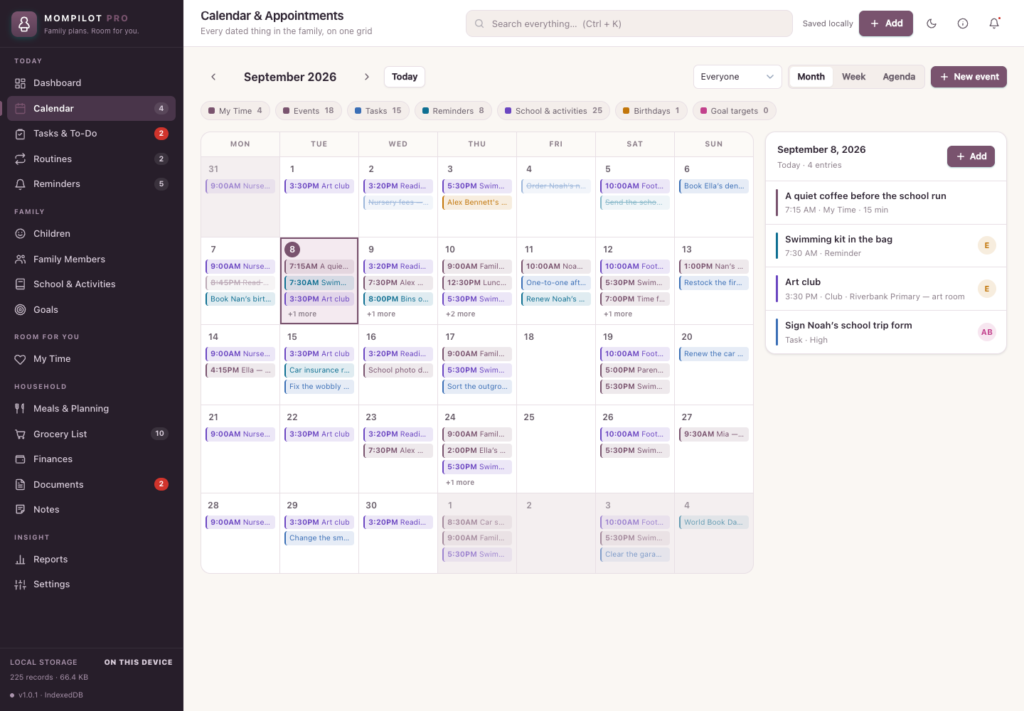The width and height of the screenshot is (1024, 711).
Task: Click the search magnifier icon
Action: click(x=479, y=24)
